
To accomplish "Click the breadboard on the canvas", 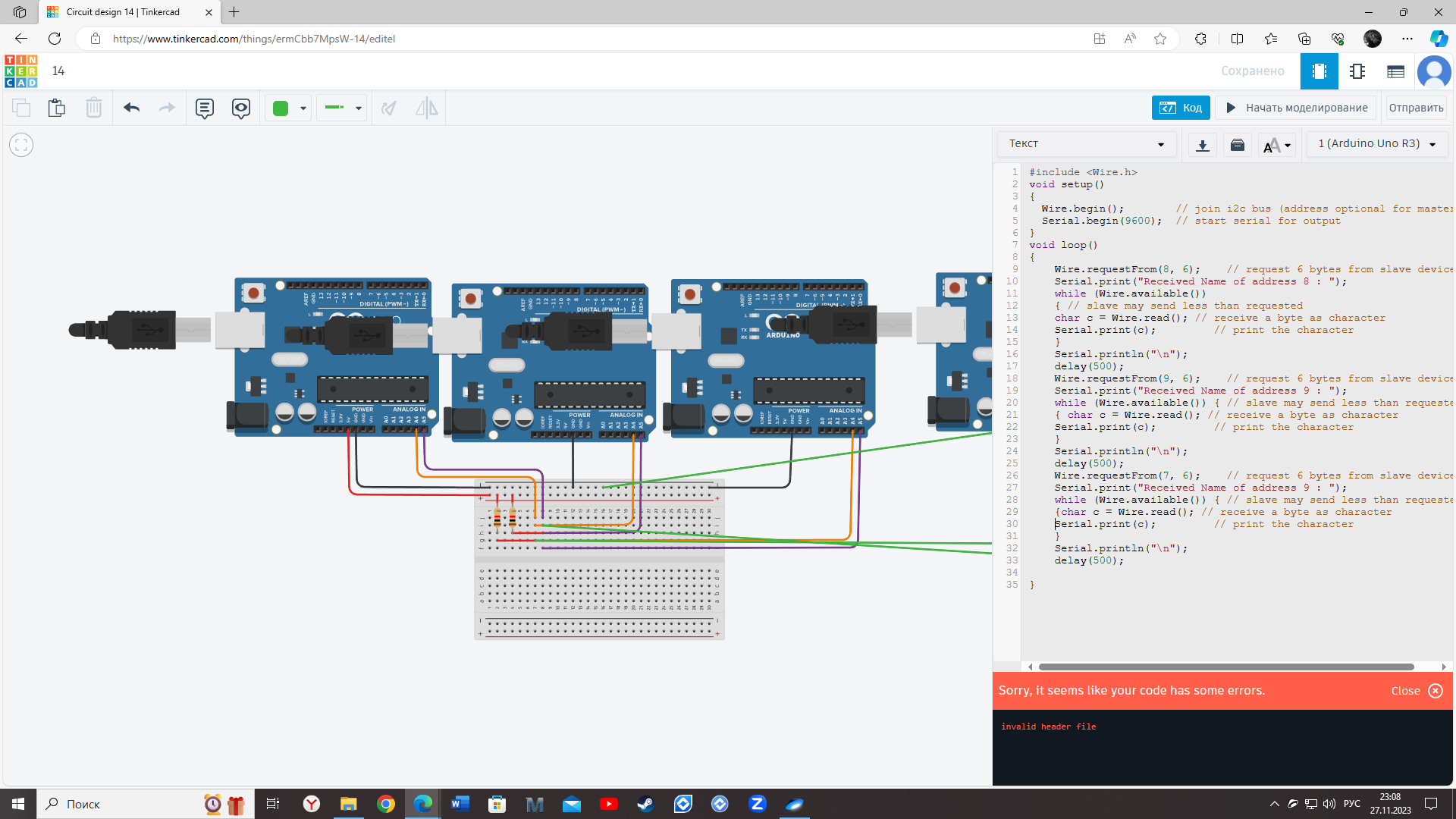I will (x=599, y=560).
